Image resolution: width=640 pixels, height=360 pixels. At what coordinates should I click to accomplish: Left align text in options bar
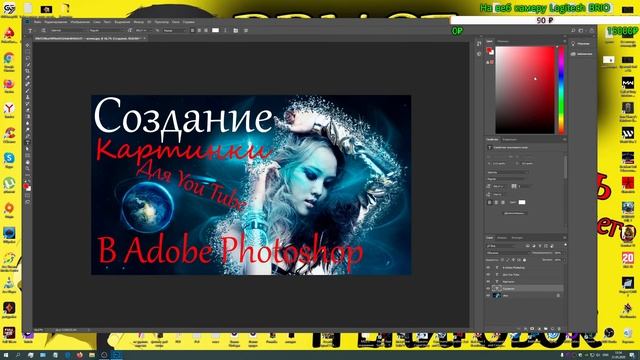coord(192,30)
